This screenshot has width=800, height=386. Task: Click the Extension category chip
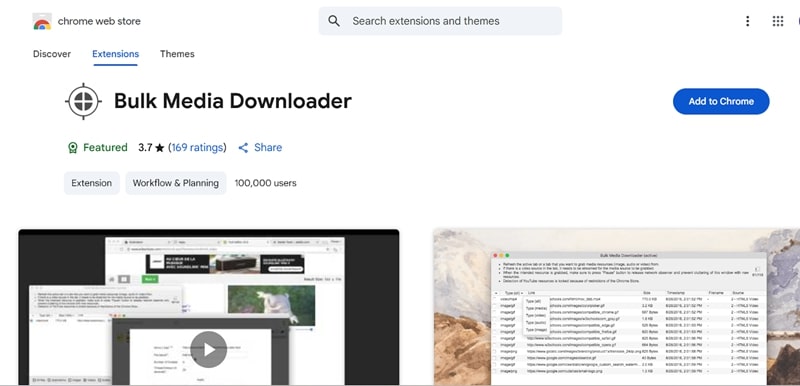click(92, 183)
